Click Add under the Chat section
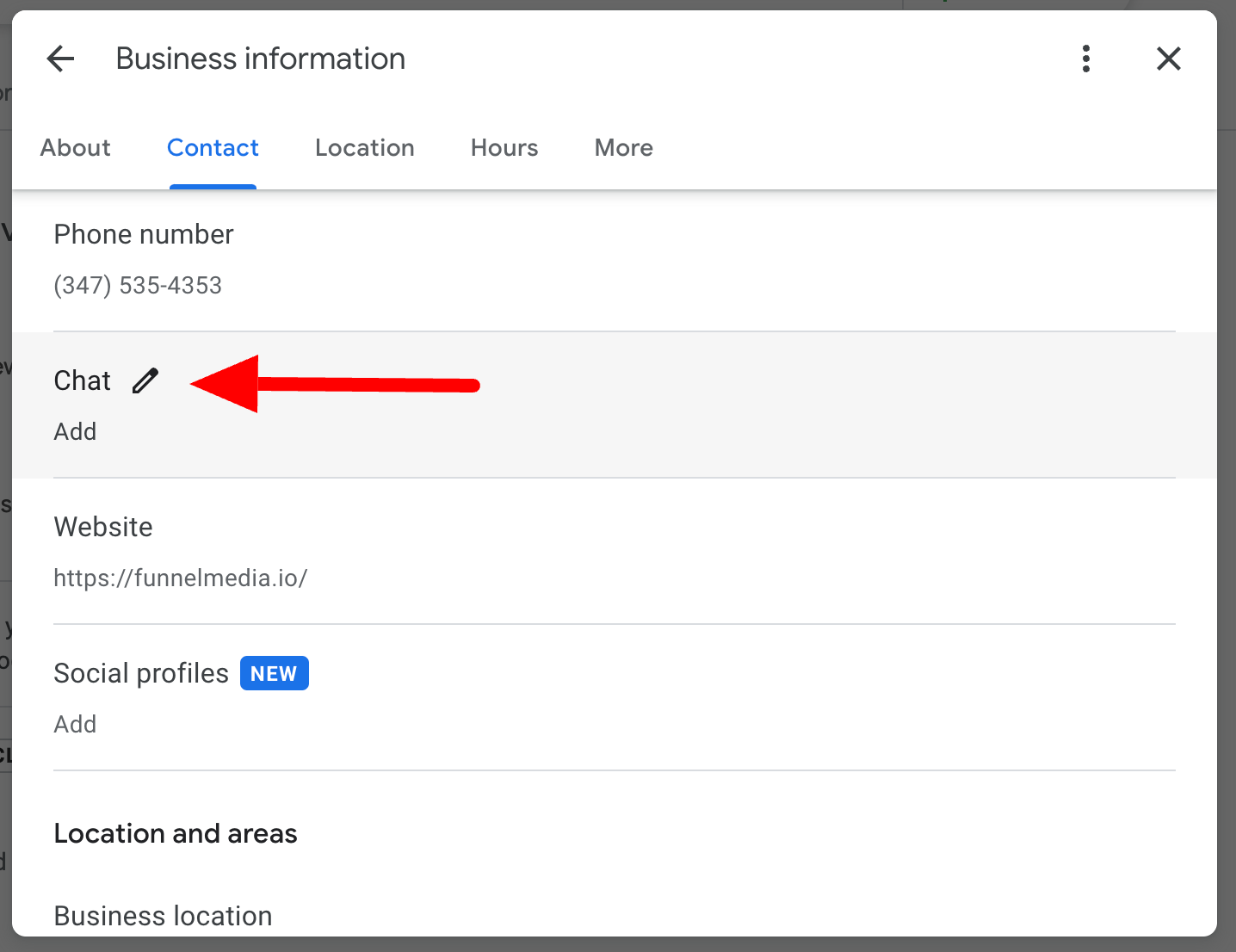This screenshot has height=952, width=1236. (x=75, y=431)
